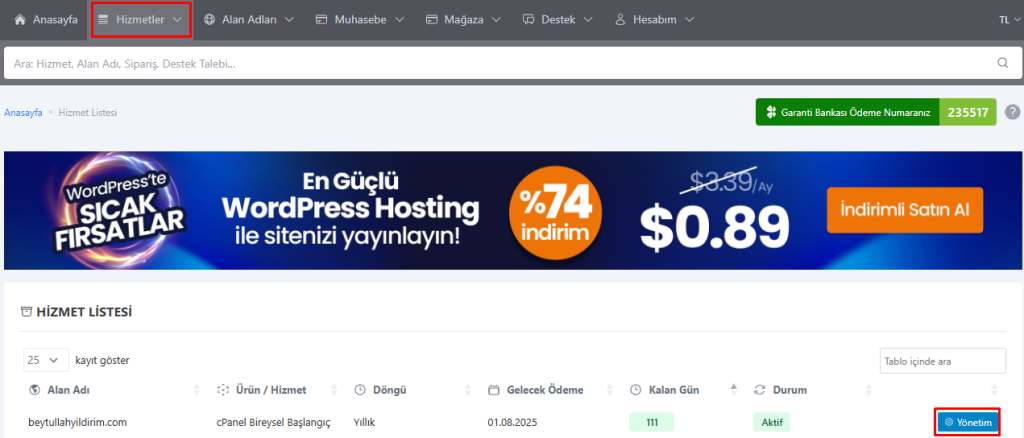Sort table by Gelecek Ödeme arrows
This screenshot has height=438, width=1024.
(609, 390)
